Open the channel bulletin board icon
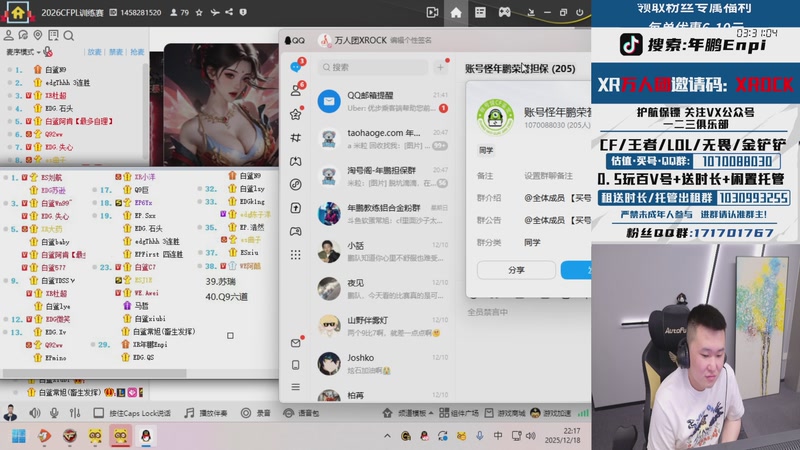Image resolution: width=800 pixels, height=450 pixels. (x=53, y=35)
